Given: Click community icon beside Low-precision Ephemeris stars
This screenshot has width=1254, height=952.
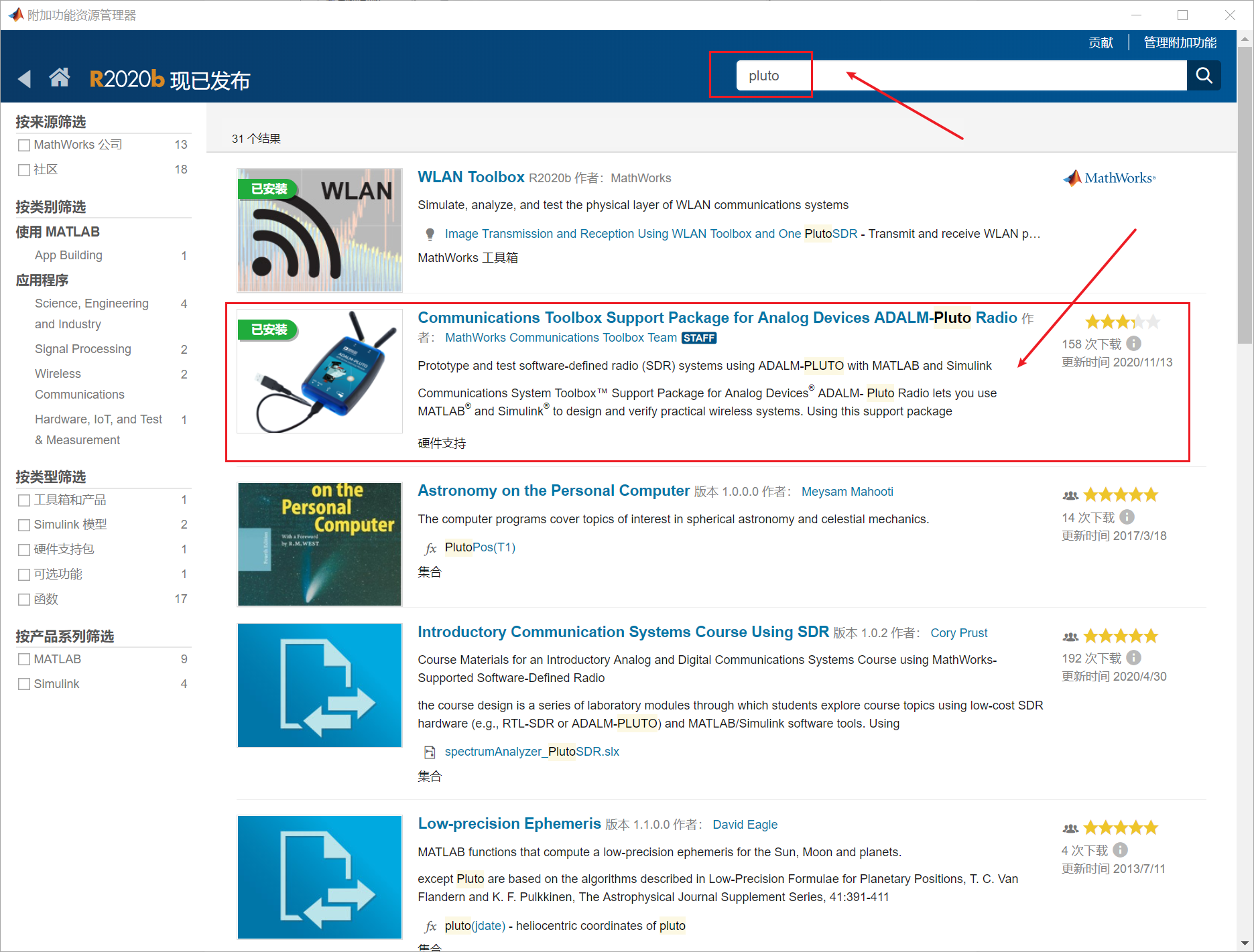Looking at the screenshot, I should pyautogui.click(x=1070, y=829).
